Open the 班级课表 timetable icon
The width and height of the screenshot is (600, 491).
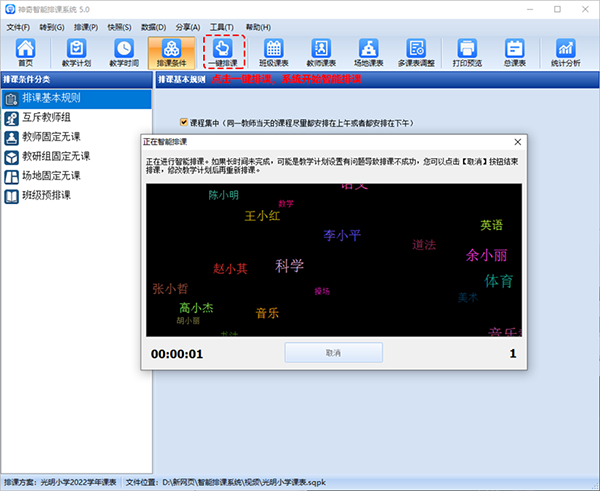274,52
